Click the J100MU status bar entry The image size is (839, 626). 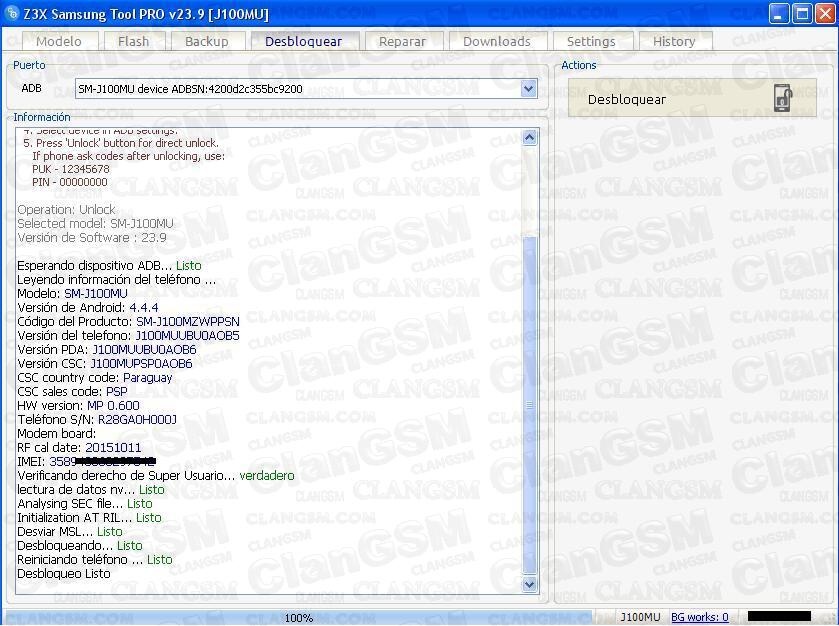[x=640, y=617]
